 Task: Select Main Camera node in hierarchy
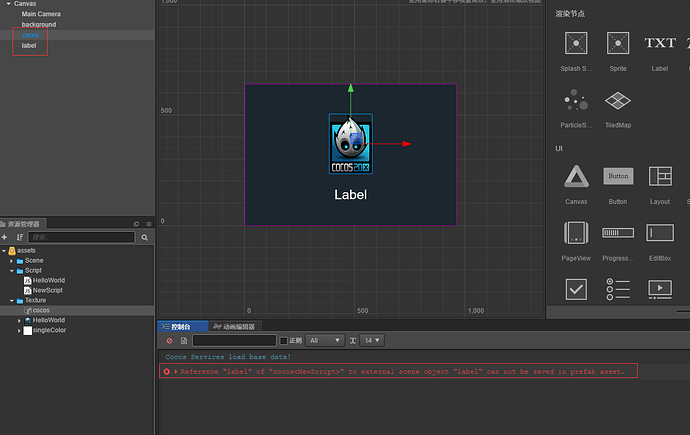pos(41,14)
